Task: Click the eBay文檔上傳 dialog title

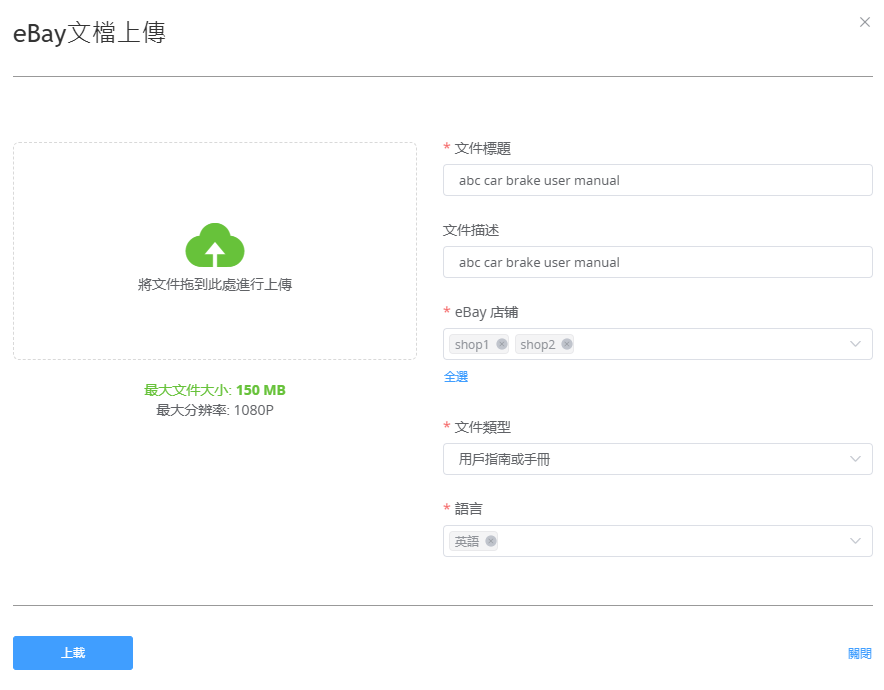Action: [x=89, y=33]
